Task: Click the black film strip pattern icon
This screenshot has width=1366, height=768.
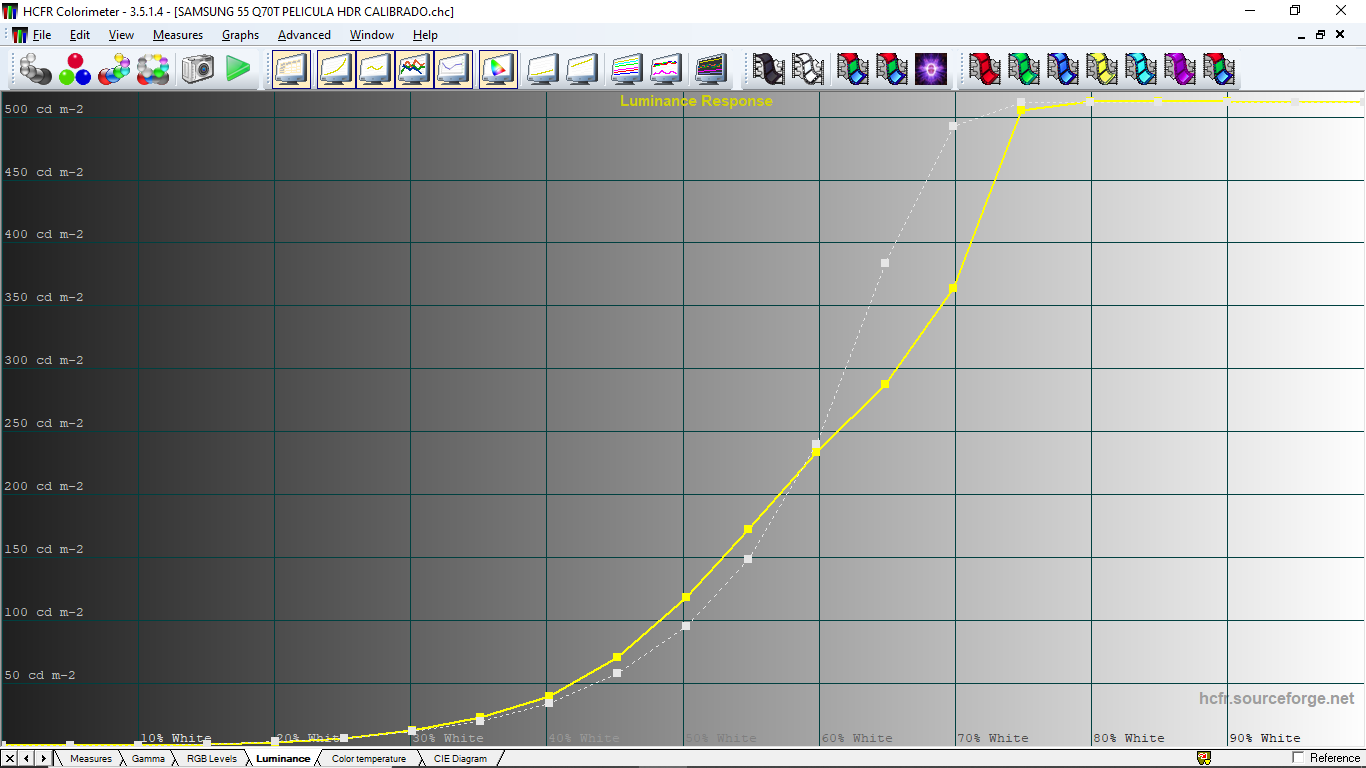Action: 769,69
